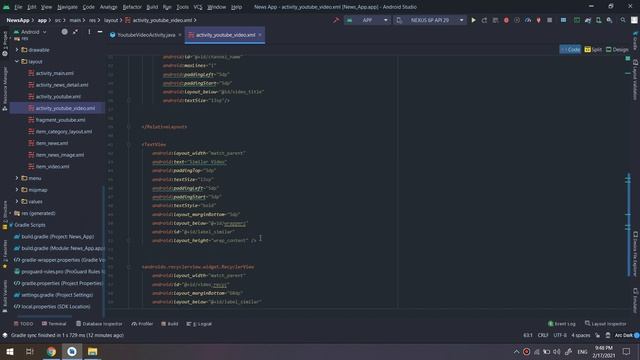The height and width of the screenshot is (360, 640).
Task: Click the Collapse All icon in Project panel
Action: [76, 32]
